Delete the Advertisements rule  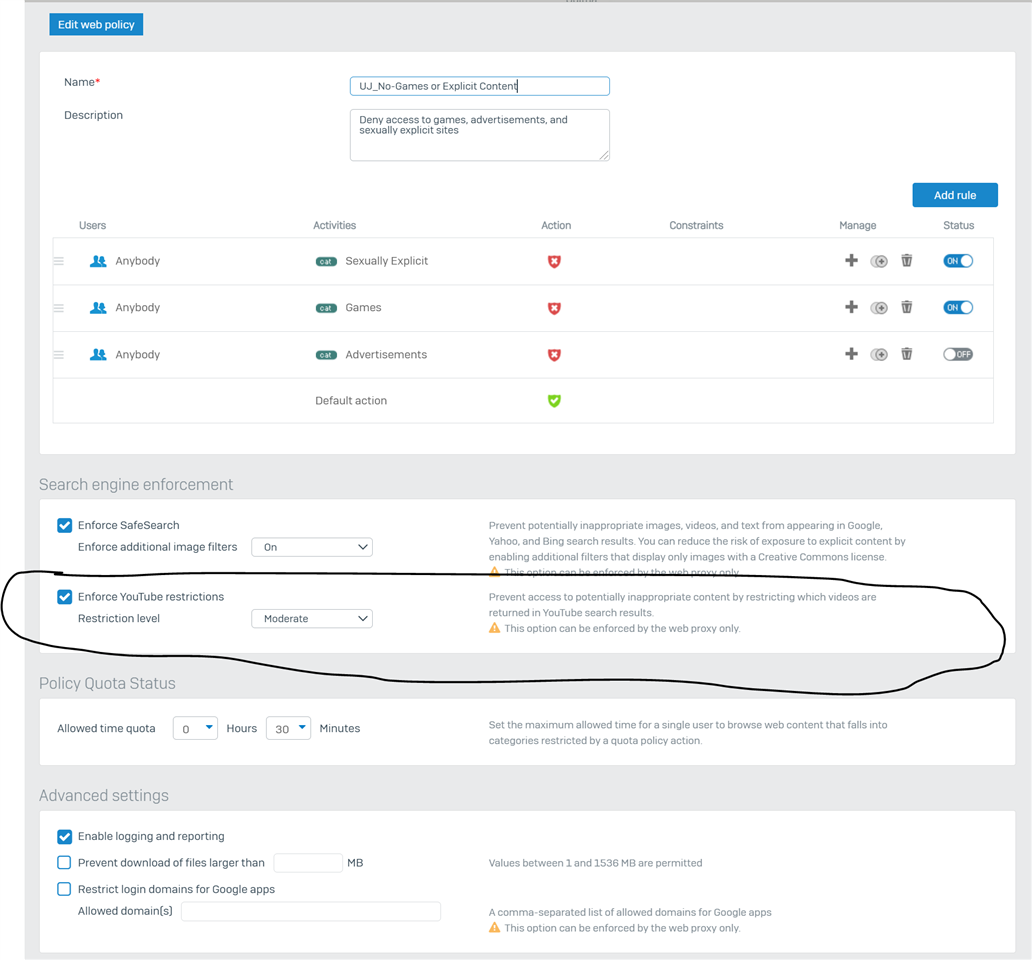point(906,354)
